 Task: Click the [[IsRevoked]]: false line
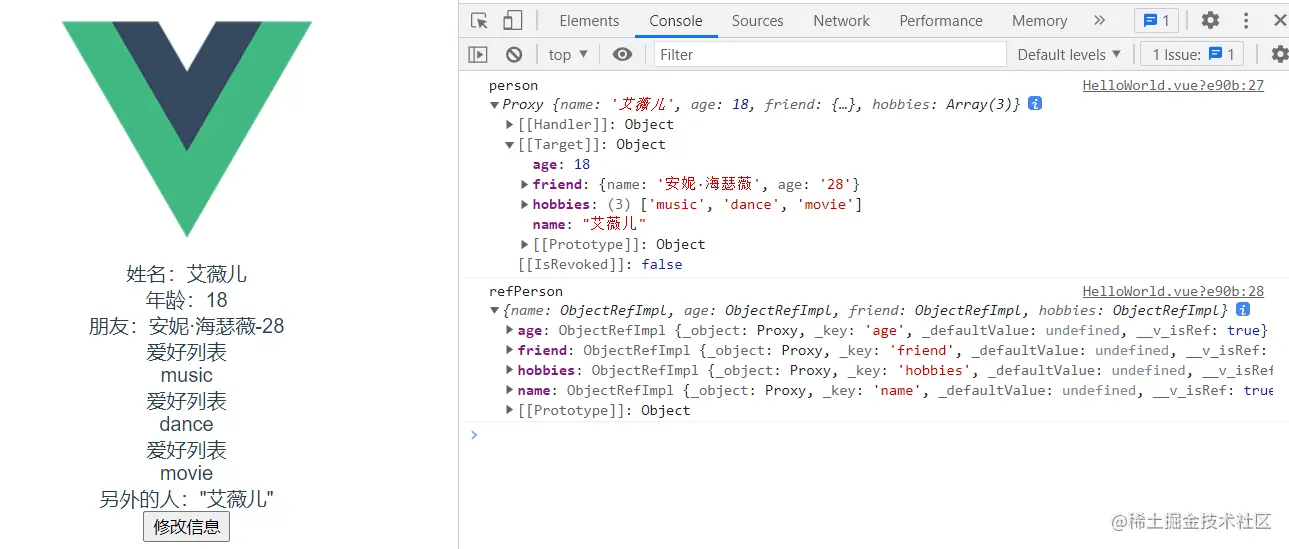click(600, 264)
